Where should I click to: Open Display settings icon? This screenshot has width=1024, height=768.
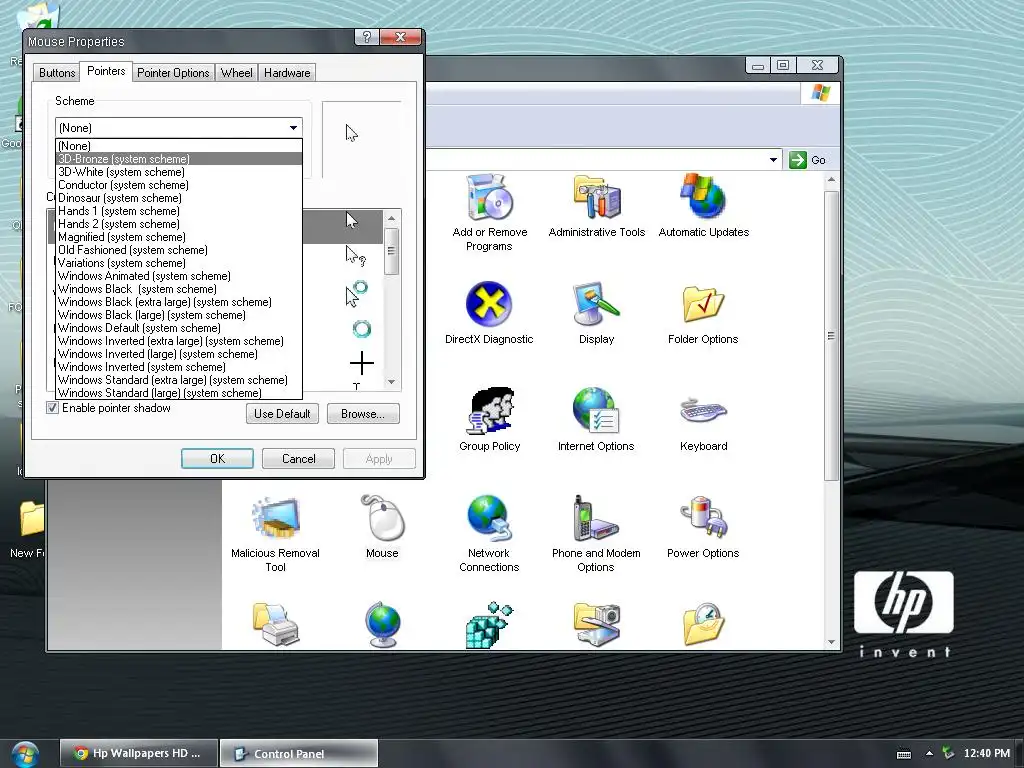[x=596, y=304]
